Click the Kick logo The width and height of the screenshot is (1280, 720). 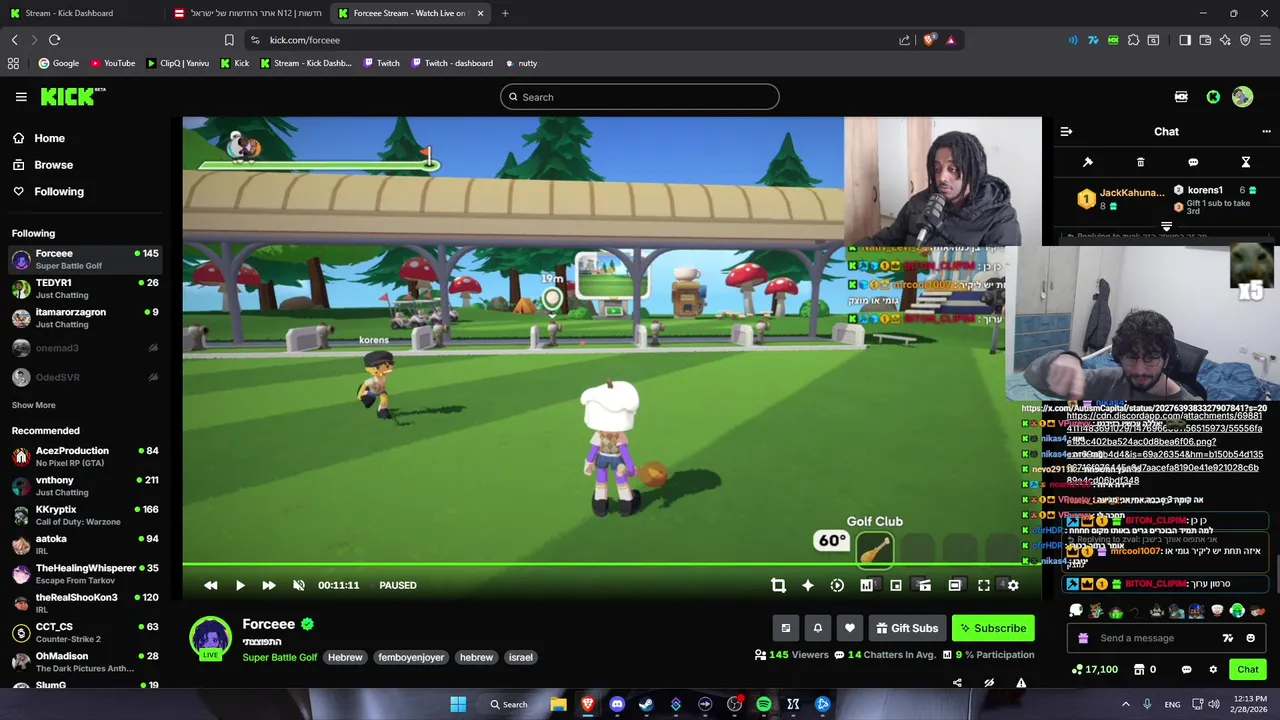pos(72,96)
